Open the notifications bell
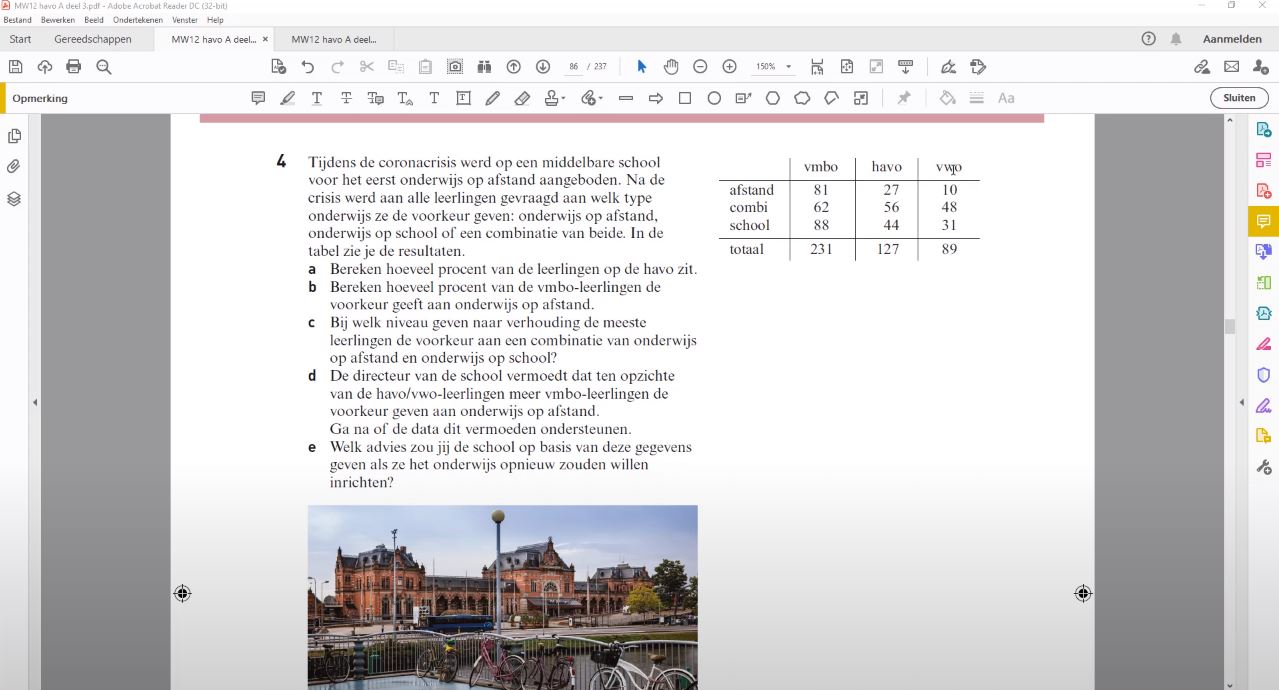1279x690 pixels. click(1176, 39)
